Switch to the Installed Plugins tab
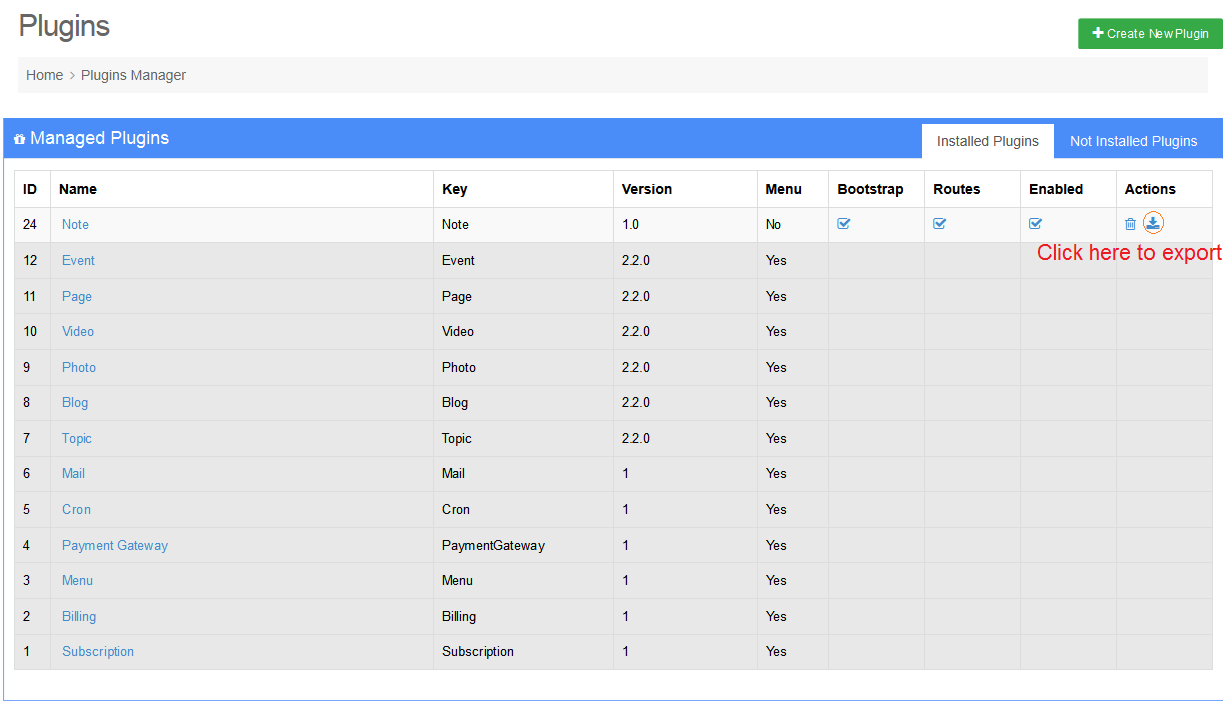Screen dimensions: 1228x714 pyautogui.click(x=987, y=141)
